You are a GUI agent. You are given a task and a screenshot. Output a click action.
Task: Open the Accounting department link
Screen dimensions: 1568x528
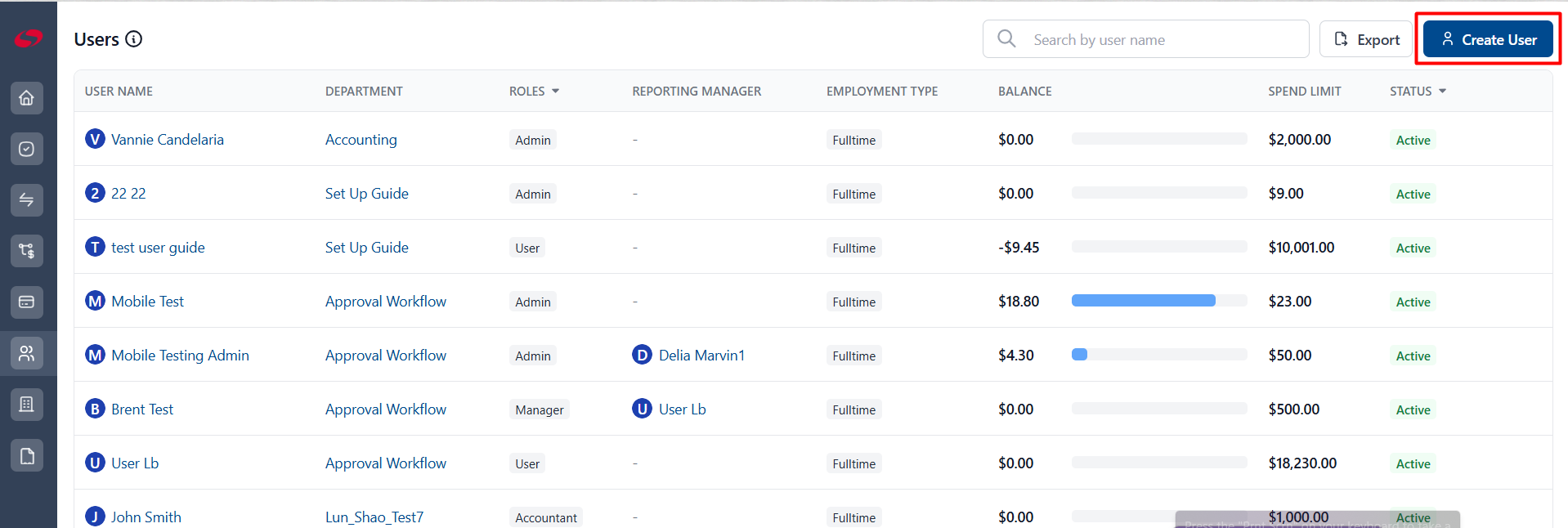(361, 139)
